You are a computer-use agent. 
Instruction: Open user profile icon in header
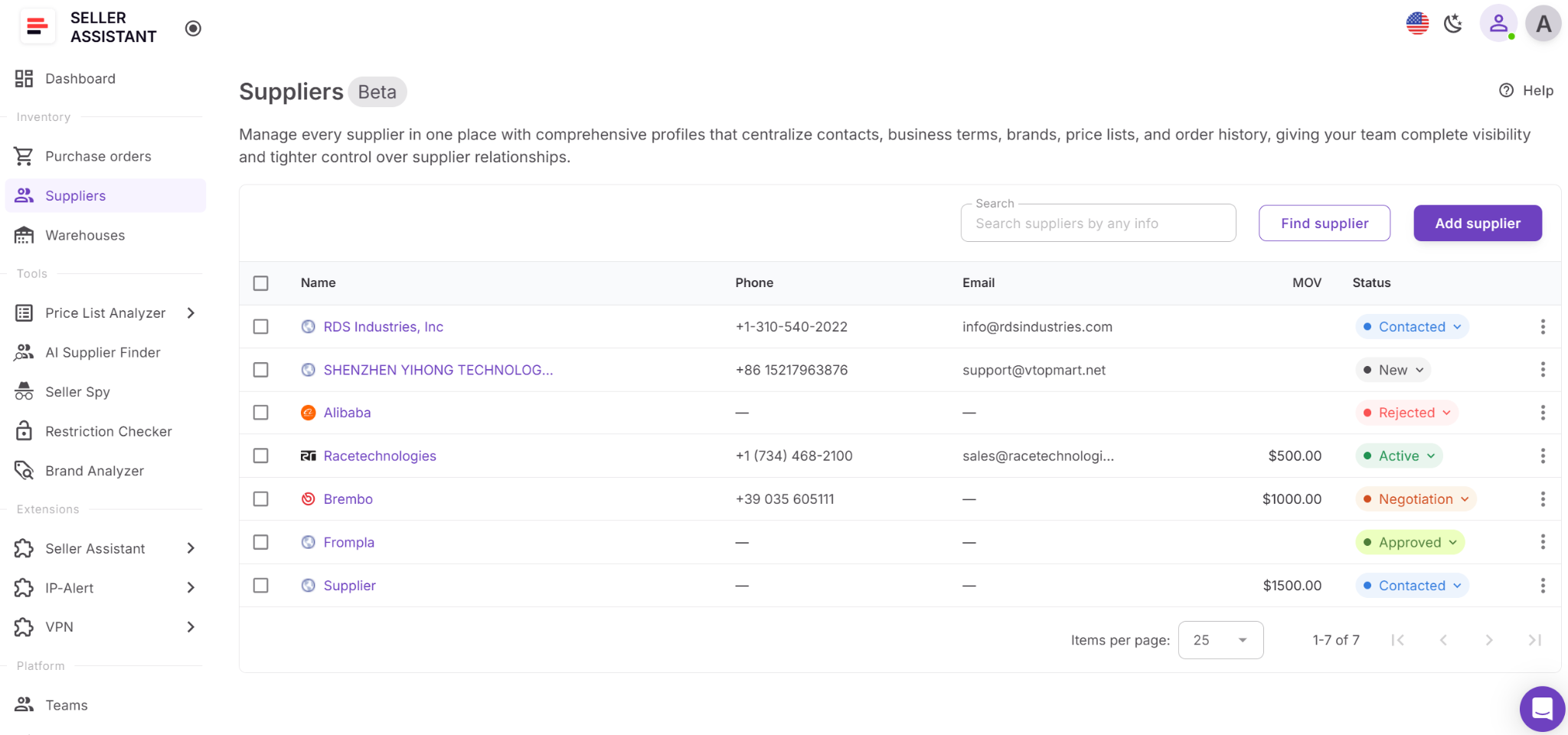(1498, 24)
